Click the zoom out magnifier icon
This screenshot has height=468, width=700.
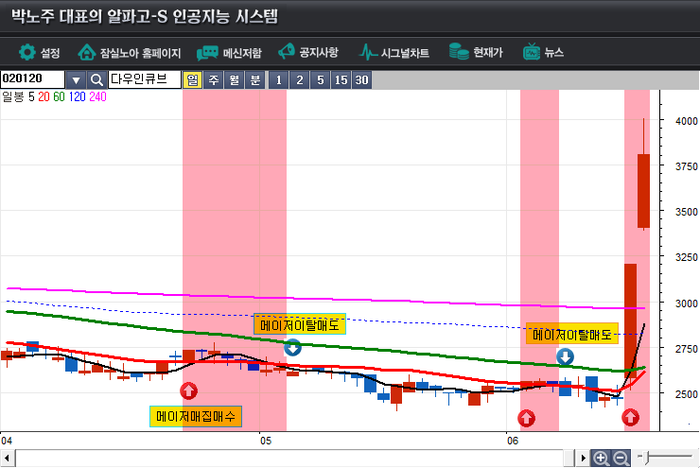coord(621,458)
